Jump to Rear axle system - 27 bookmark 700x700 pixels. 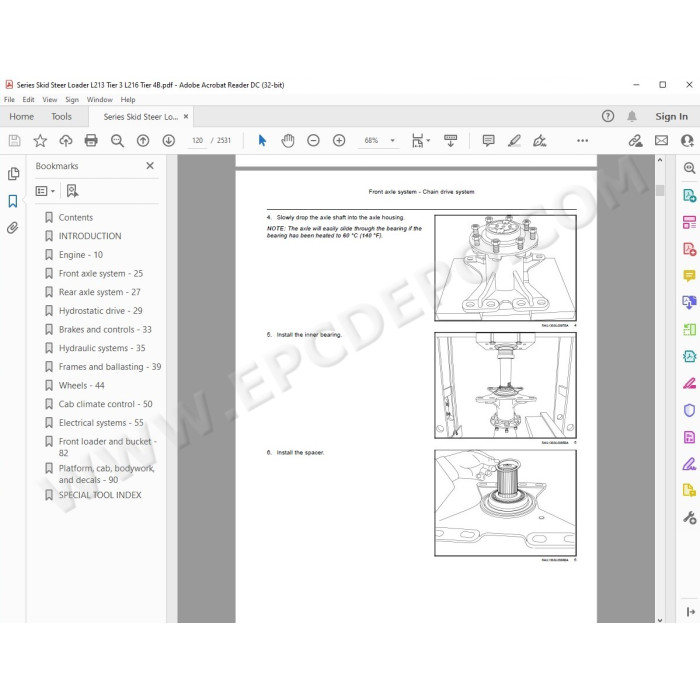pos(100,292)
